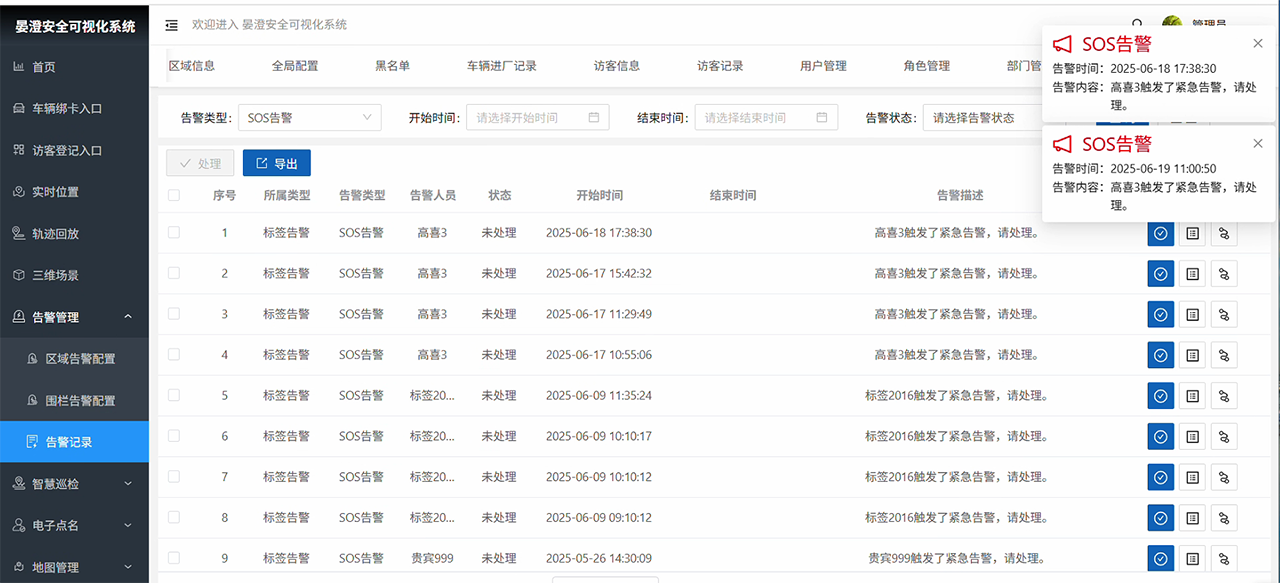Select the checkbox for row 5
1280x583 pixels.
pos(174,395)
